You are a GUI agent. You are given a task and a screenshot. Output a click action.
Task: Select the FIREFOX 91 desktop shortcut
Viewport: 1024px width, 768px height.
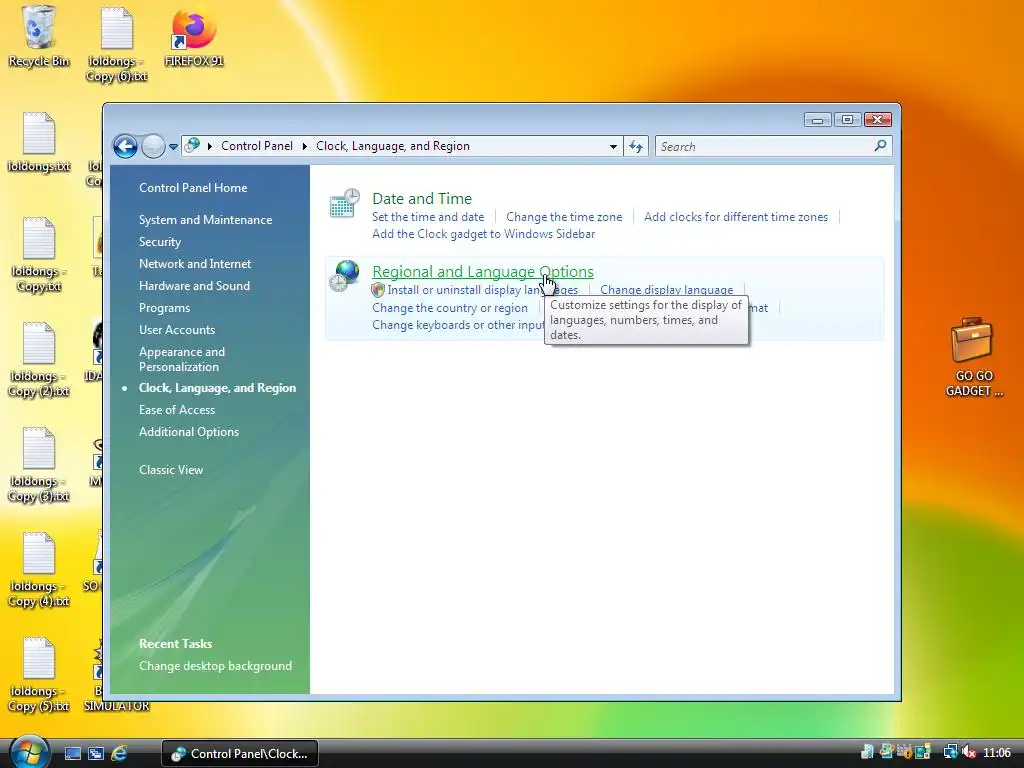pyautogui.click(x=194, y=38)
